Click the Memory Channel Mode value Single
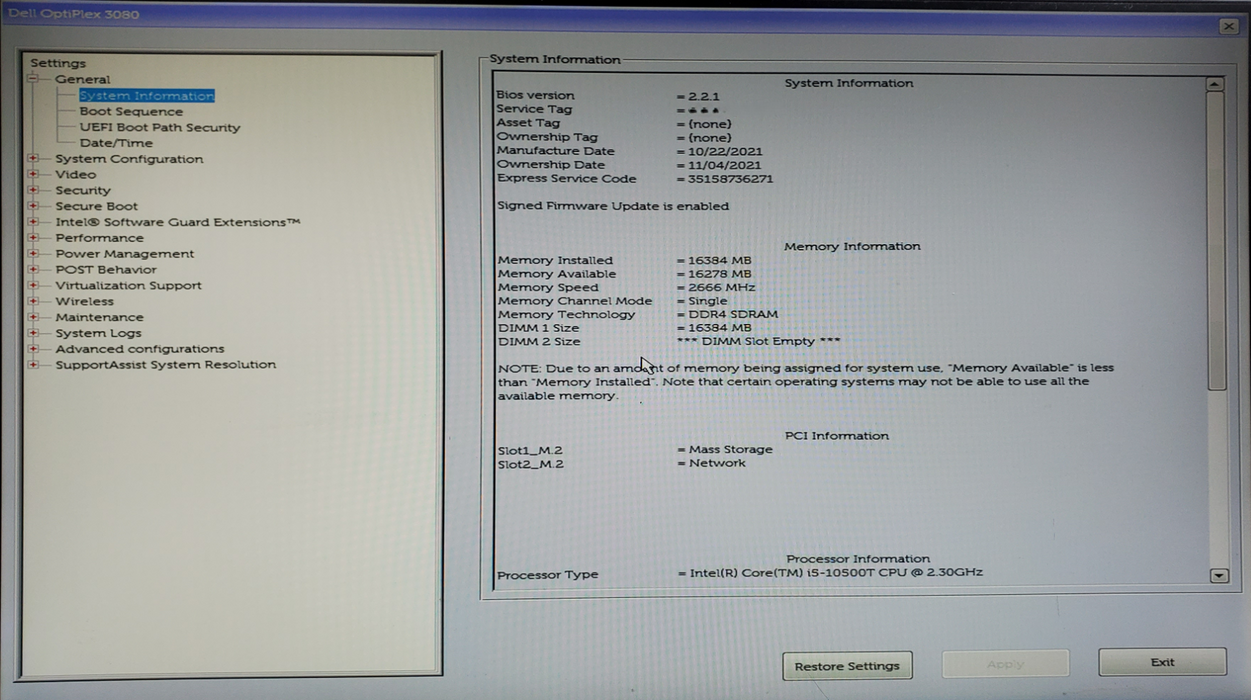Screen dimensions: 1251x700 point(708,301)
